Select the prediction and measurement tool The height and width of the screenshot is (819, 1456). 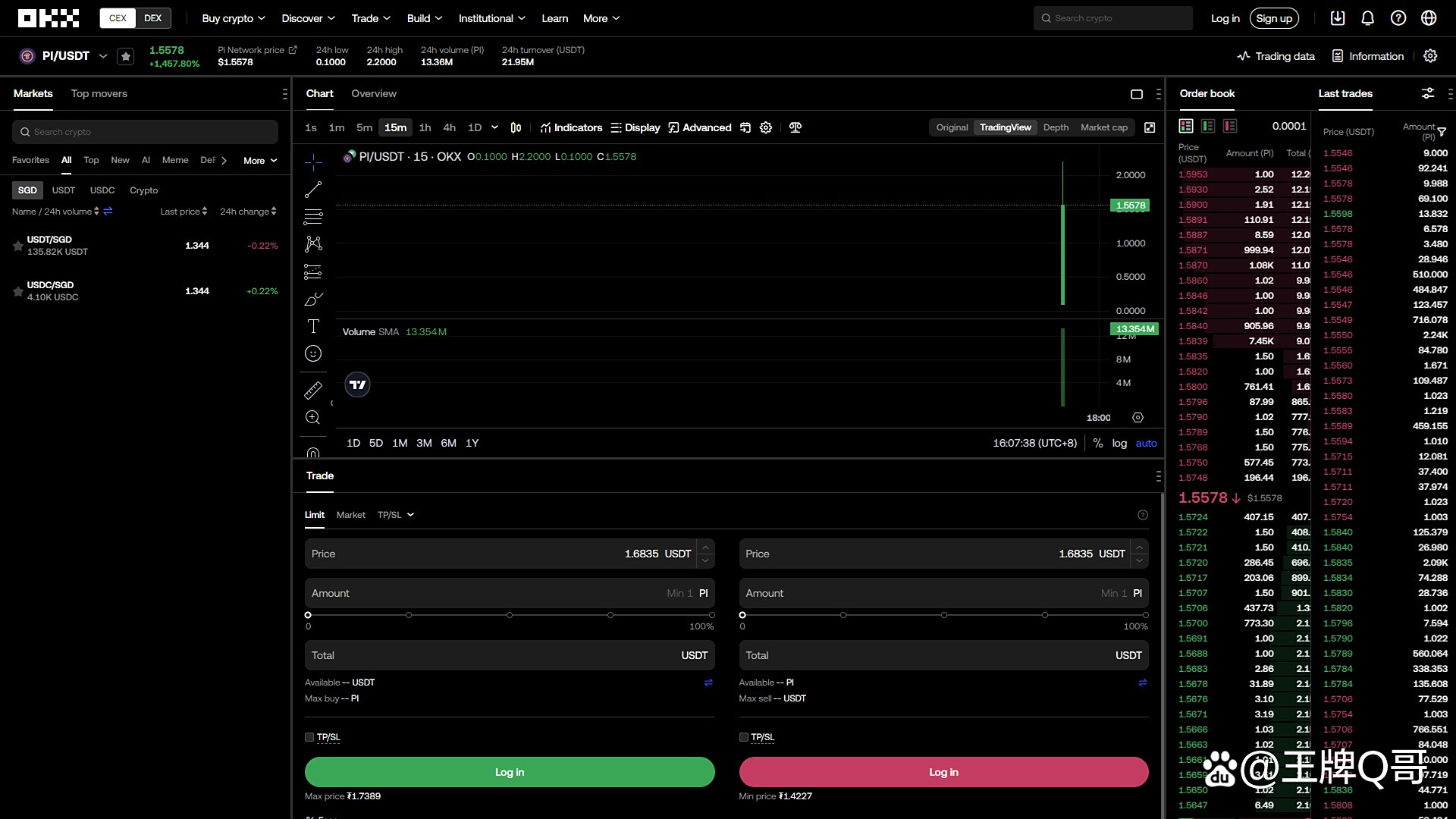click(313, 271)
